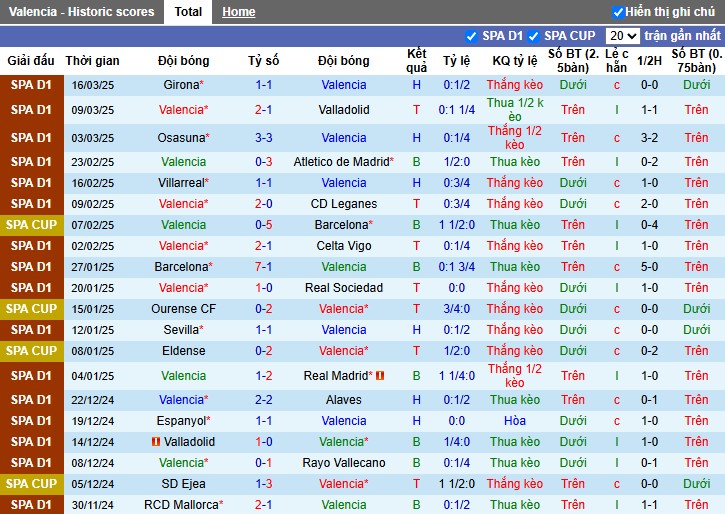Click the 3-3 score for Osasuna match
The height and width of the screenshot is (514, 725).
point(264,138)
